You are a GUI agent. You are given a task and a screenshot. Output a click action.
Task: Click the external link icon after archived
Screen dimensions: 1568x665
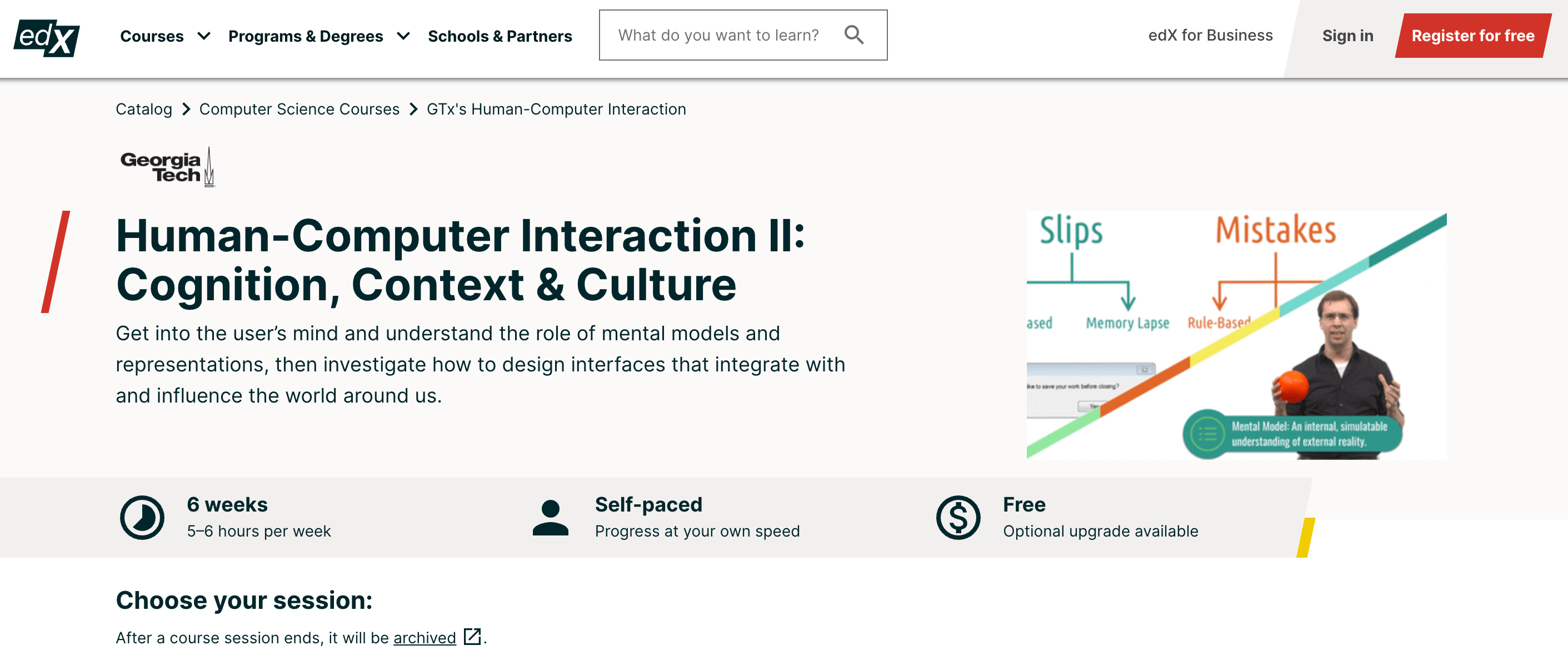click(x=472, y=638)
